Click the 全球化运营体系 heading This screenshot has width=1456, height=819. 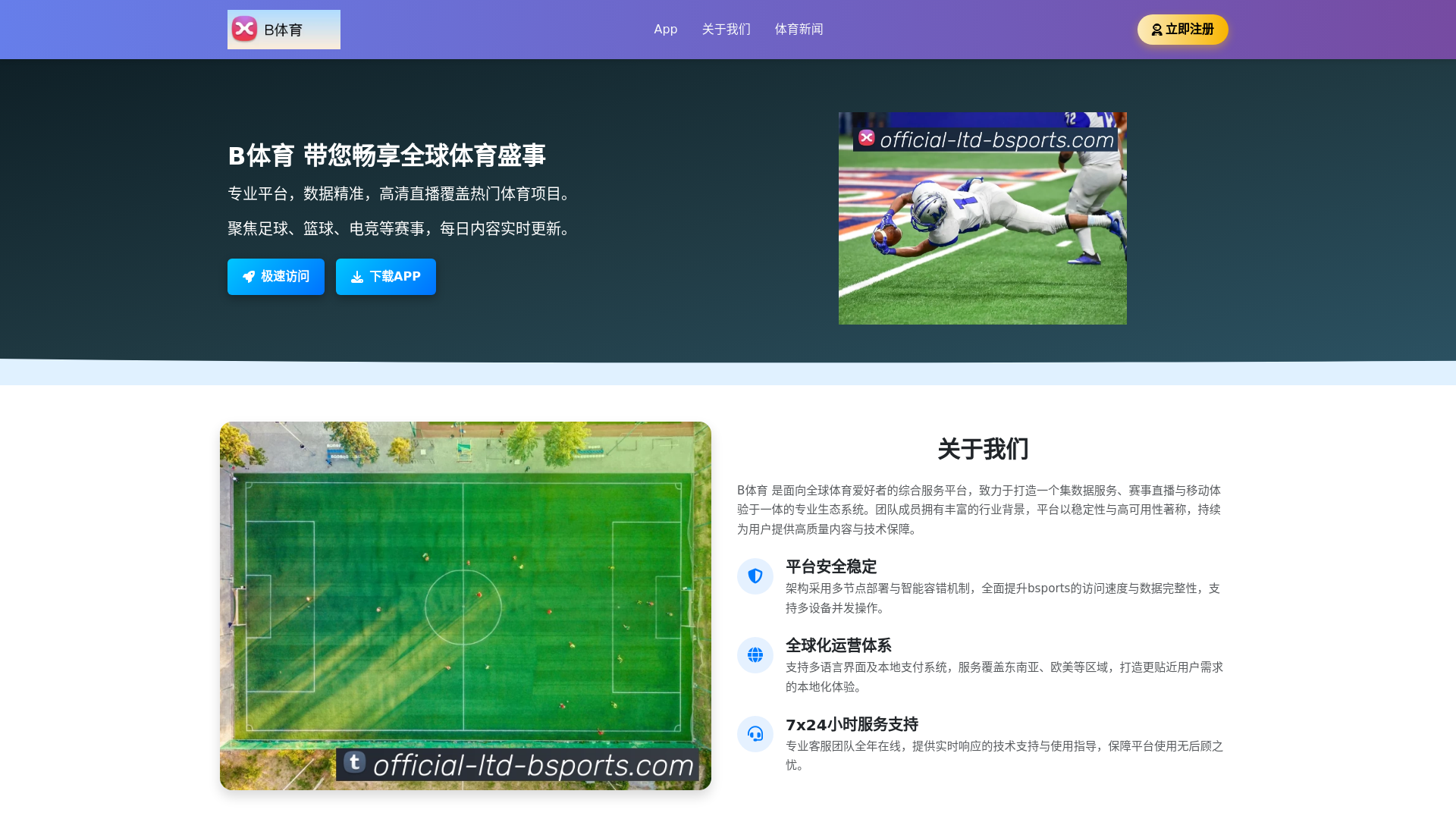(839, 645)
